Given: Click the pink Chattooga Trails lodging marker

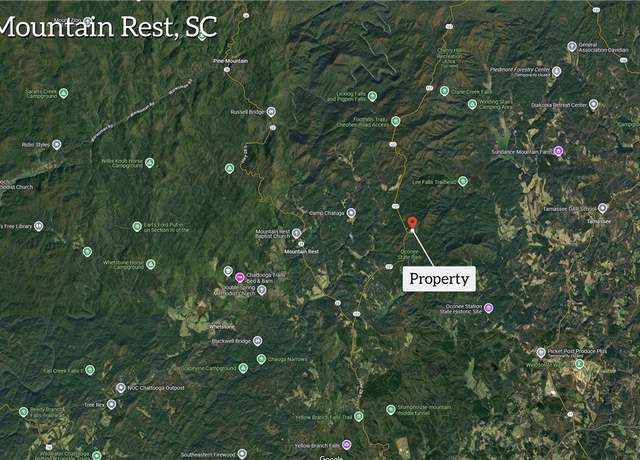Looking at the screenshot, I should 240,278.
